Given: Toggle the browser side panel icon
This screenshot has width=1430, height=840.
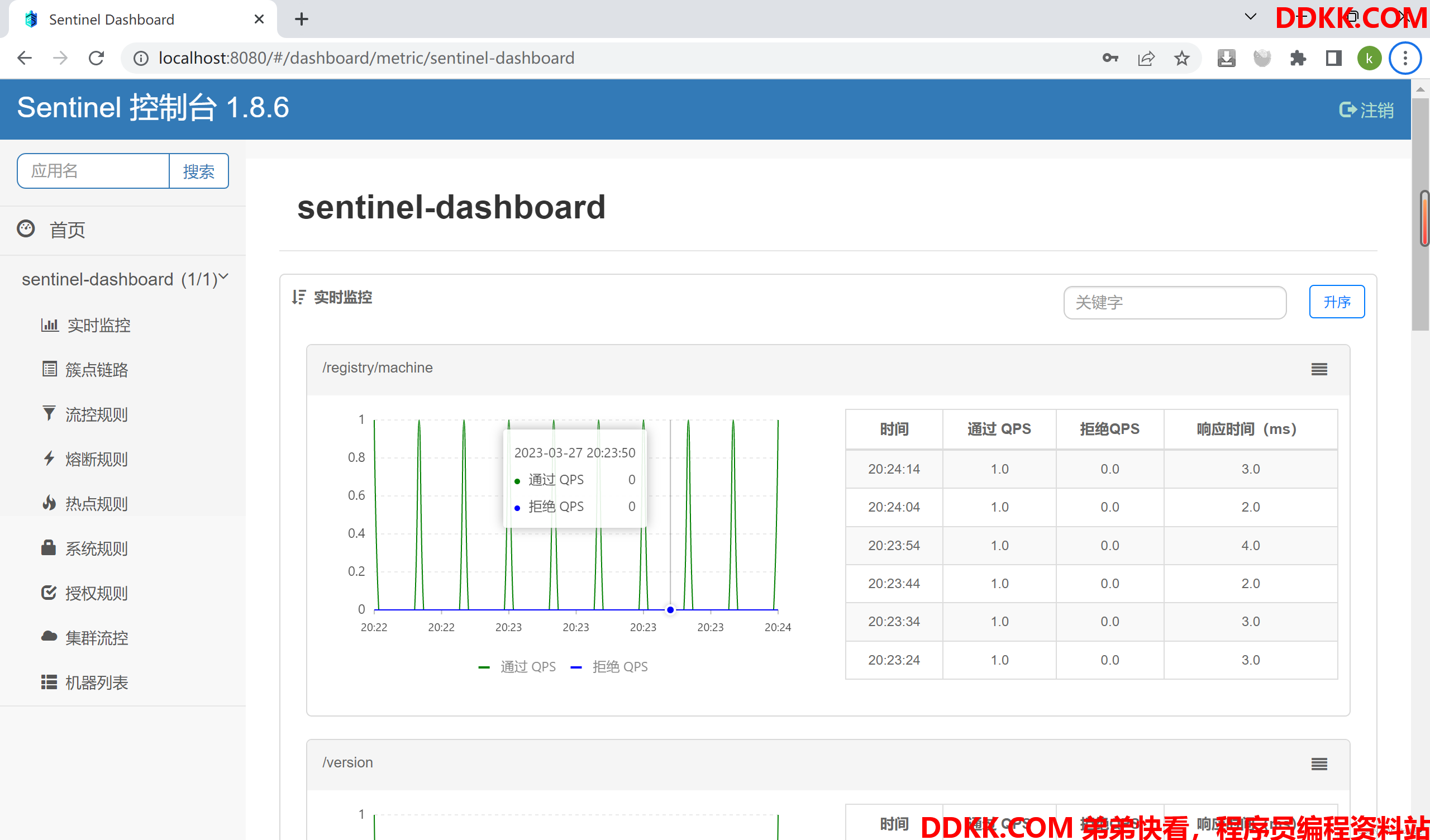Looking at the screenshot, I should 1333,58.
